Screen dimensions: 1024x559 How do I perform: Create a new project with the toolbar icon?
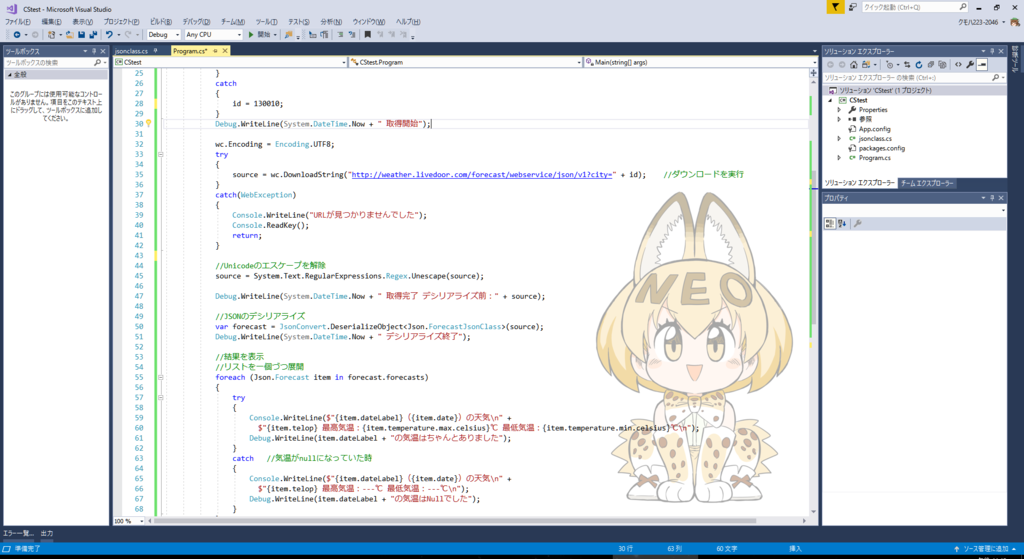[x=52, y=35]
